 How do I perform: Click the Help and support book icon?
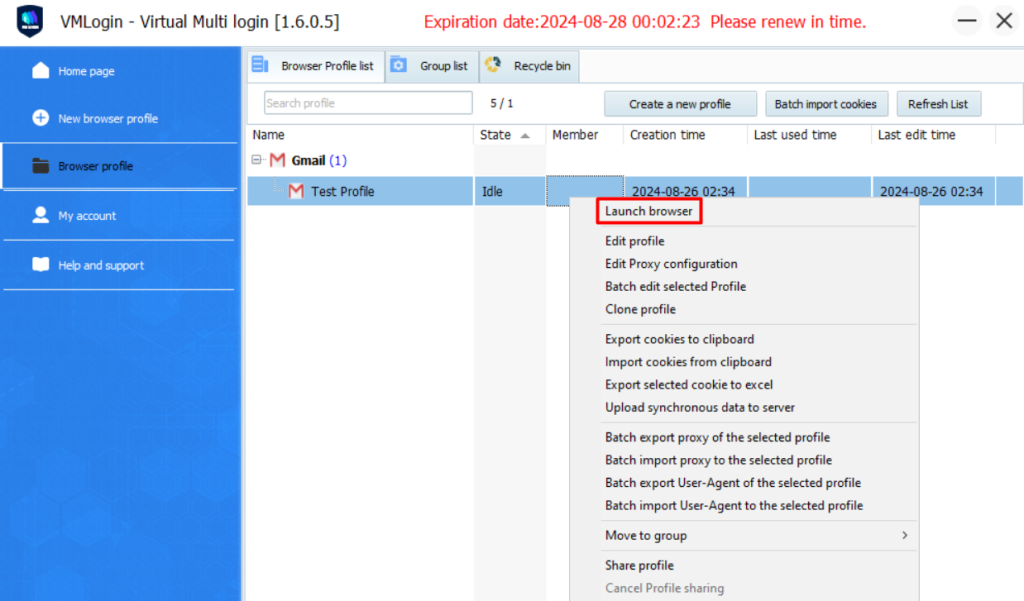(x=40, y=265)
